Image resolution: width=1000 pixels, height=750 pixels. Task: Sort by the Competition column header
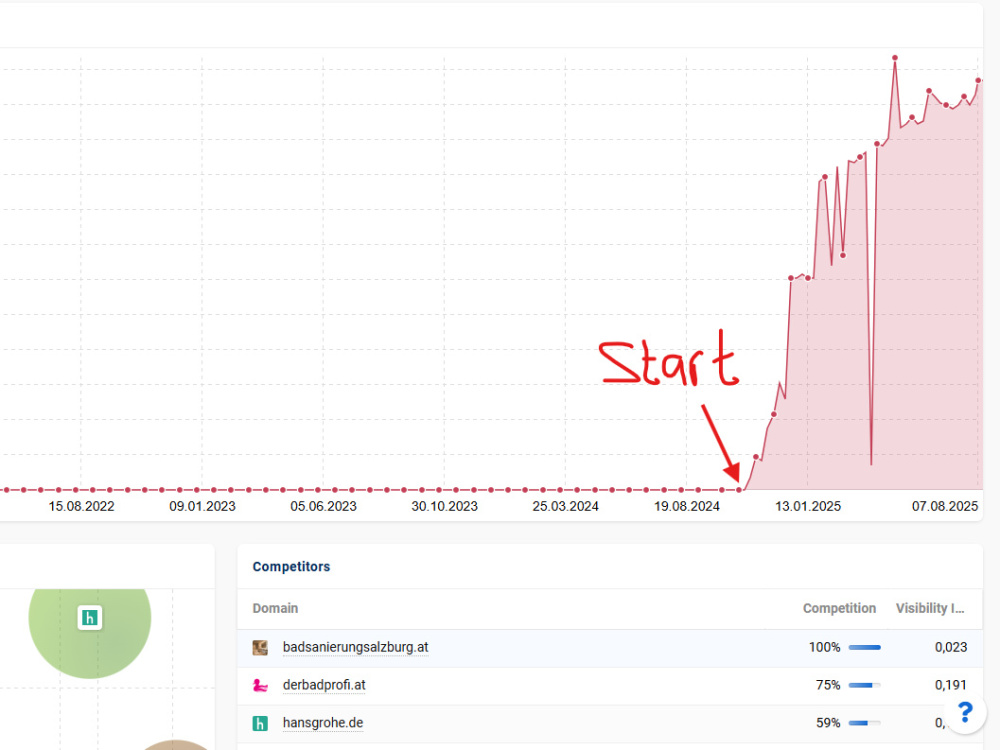point(839,608)
